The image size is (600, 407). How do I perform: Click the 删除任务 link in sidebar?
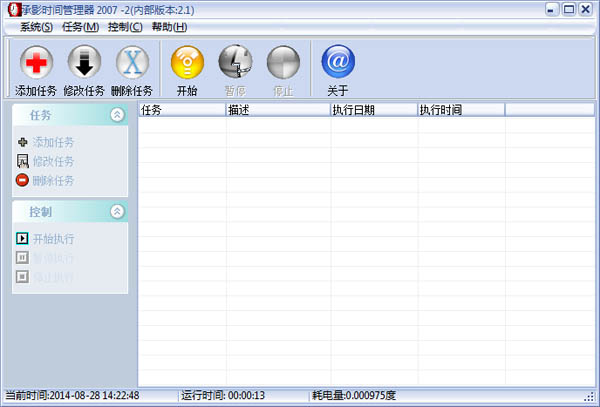click(x=53, y=180)
